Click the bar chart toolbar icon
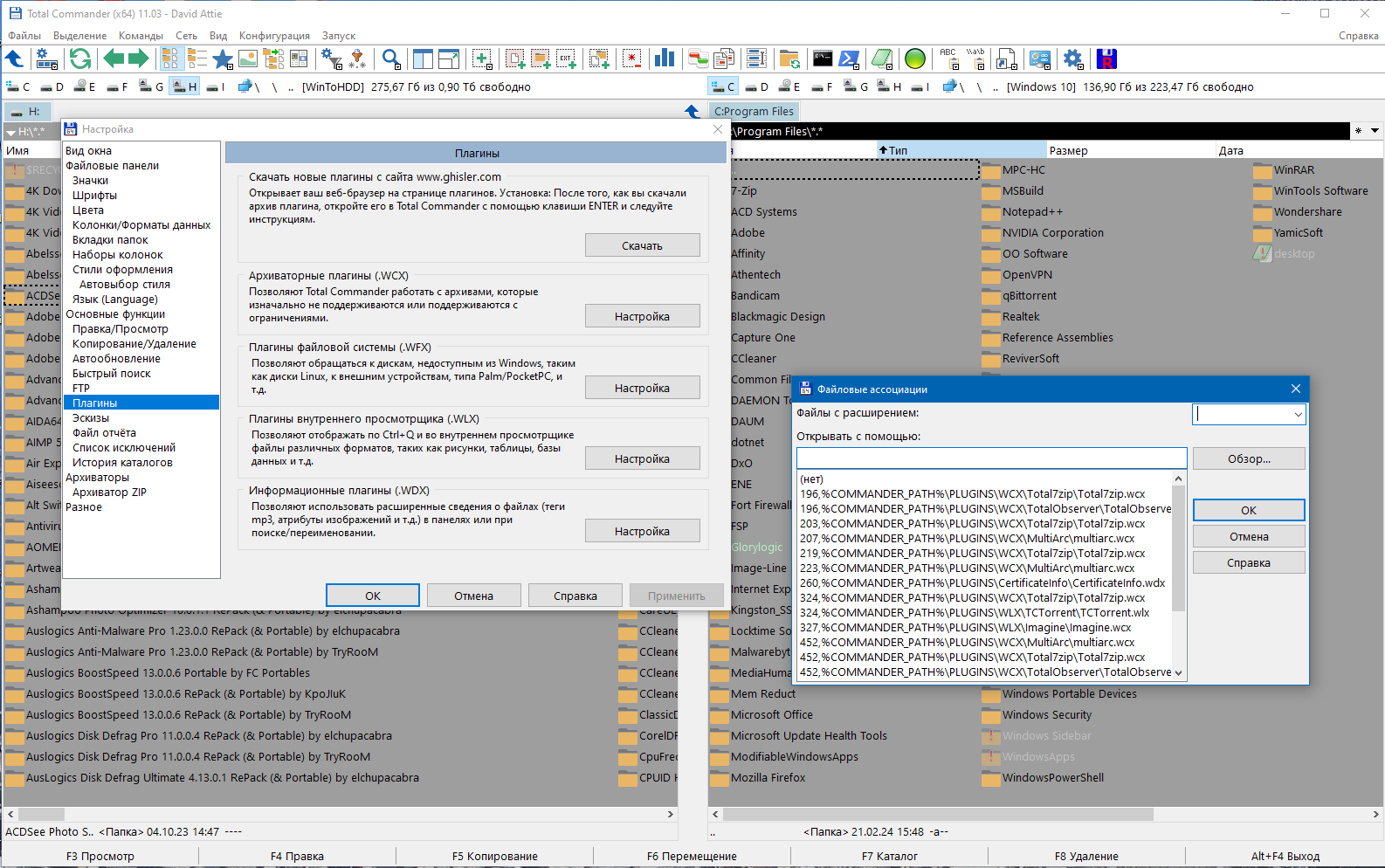 coord(665,59)
